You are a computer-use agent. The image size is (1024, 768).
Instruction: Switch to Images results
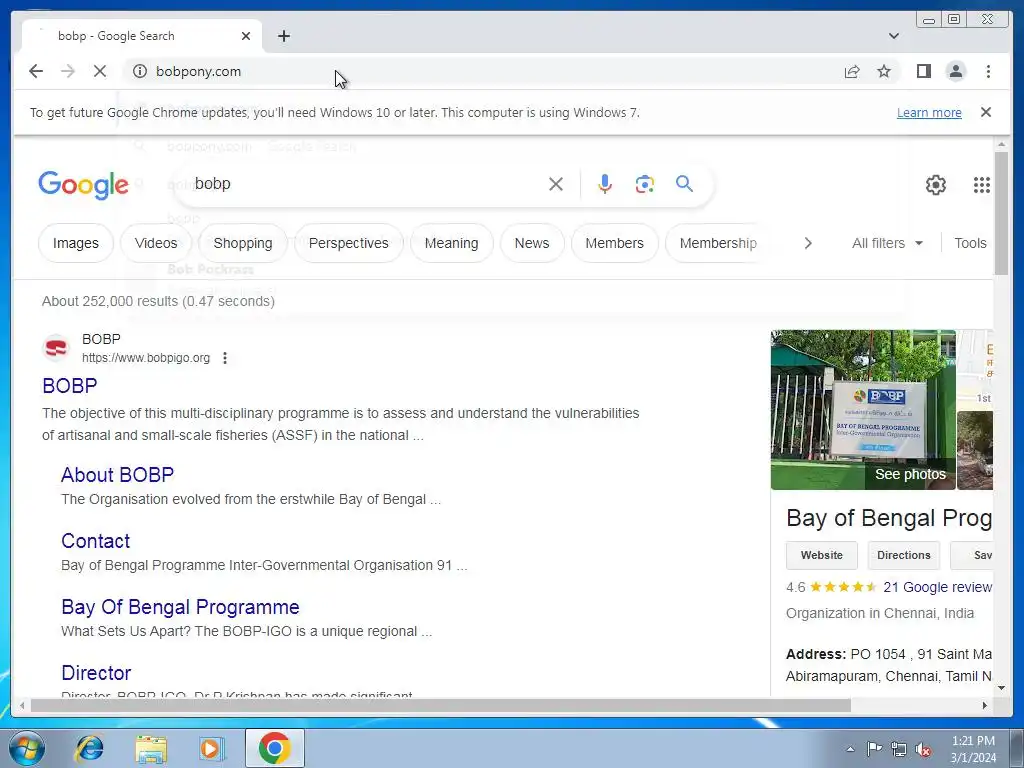coord(76,243)
